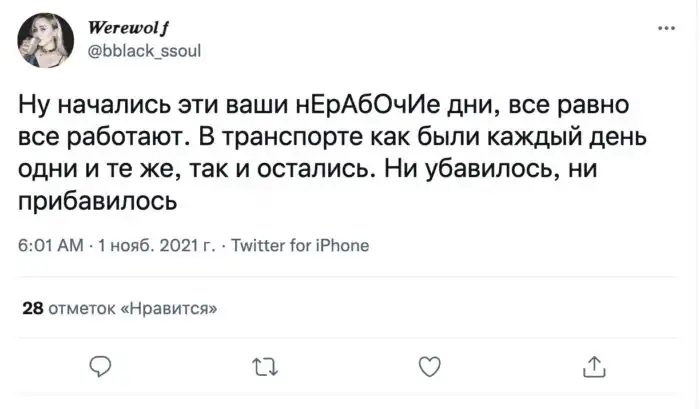Viewport: 700px width, 409px height.
Task: Like the tweet with the heart icon
Action: 428,367
